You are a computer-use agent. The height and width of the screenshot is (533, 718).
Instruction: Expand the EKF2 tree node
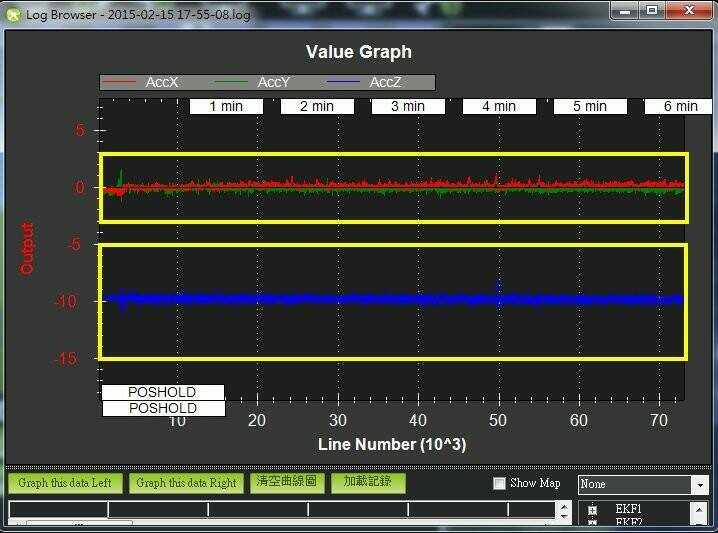point(593,523)
